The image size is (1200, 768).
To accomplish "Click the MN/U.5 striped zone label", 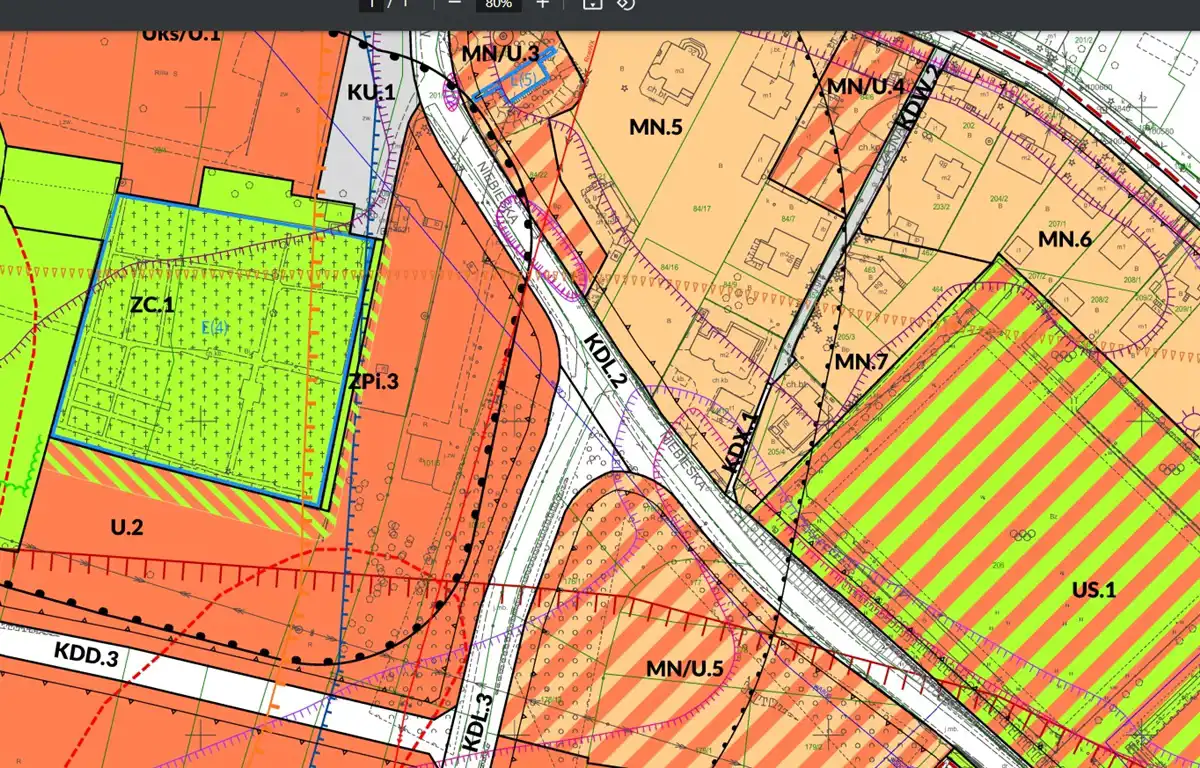I will pyautogui.click(x=685, y=668).
